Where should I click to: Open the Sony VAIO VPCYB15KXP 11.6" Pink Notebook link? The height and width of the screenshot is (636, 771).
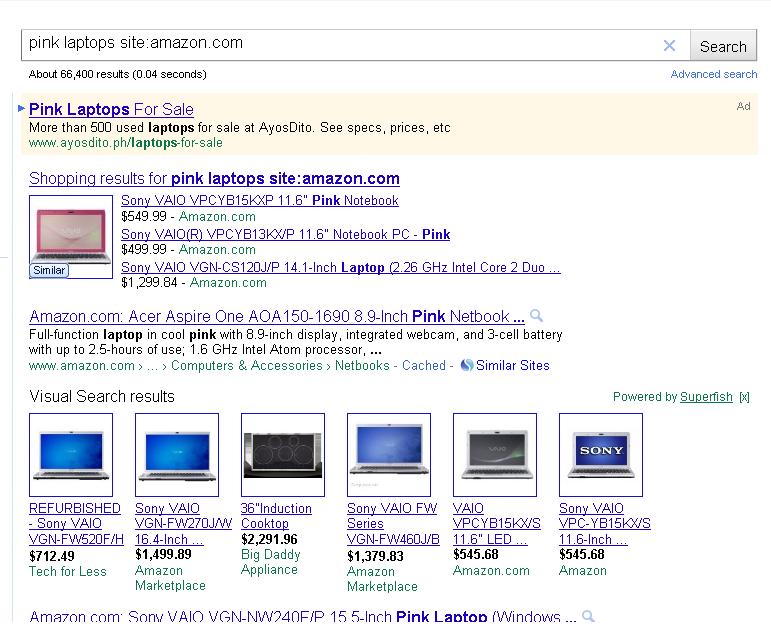259,201
